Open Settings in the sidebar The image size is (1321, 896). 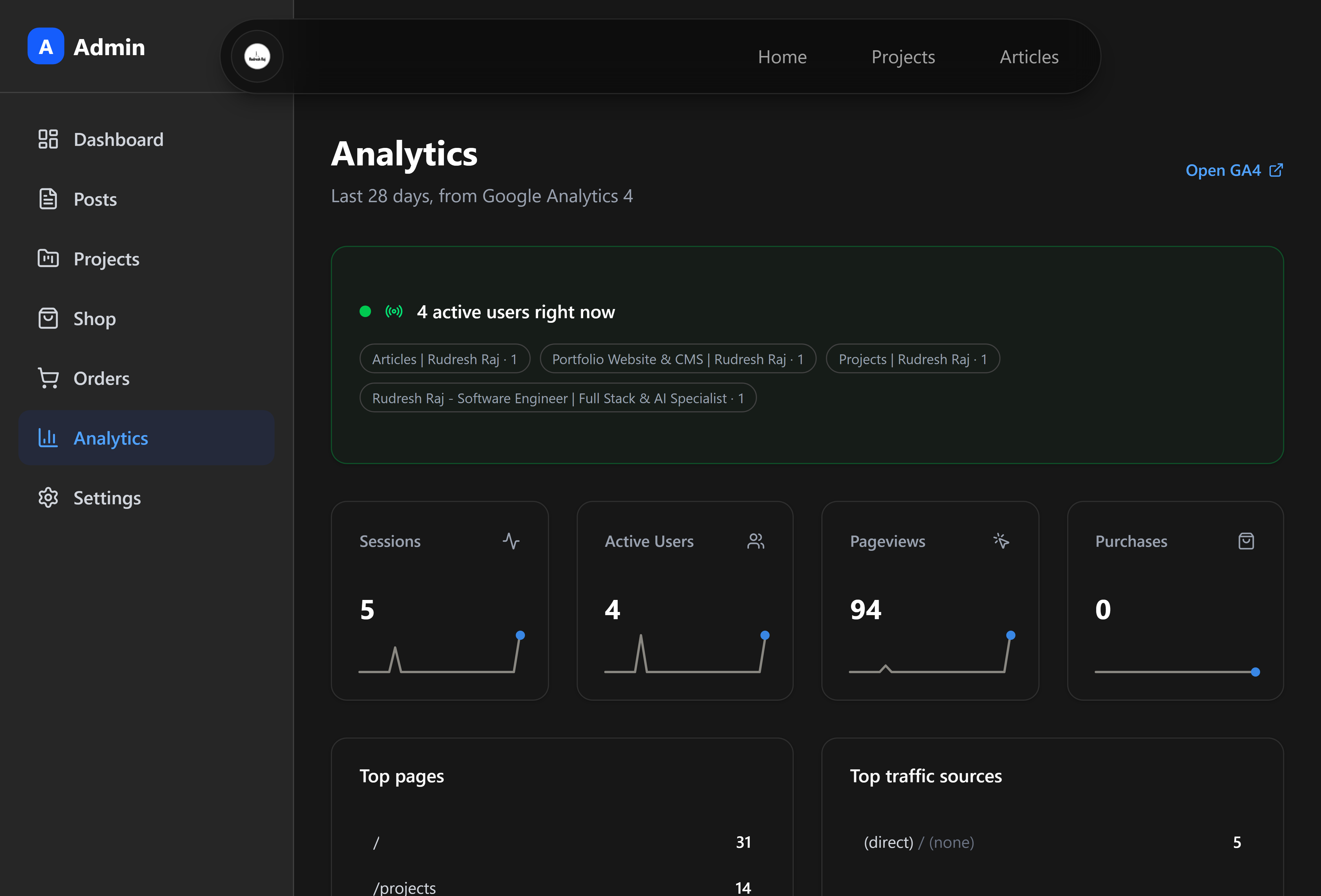(x=147, y=497)
